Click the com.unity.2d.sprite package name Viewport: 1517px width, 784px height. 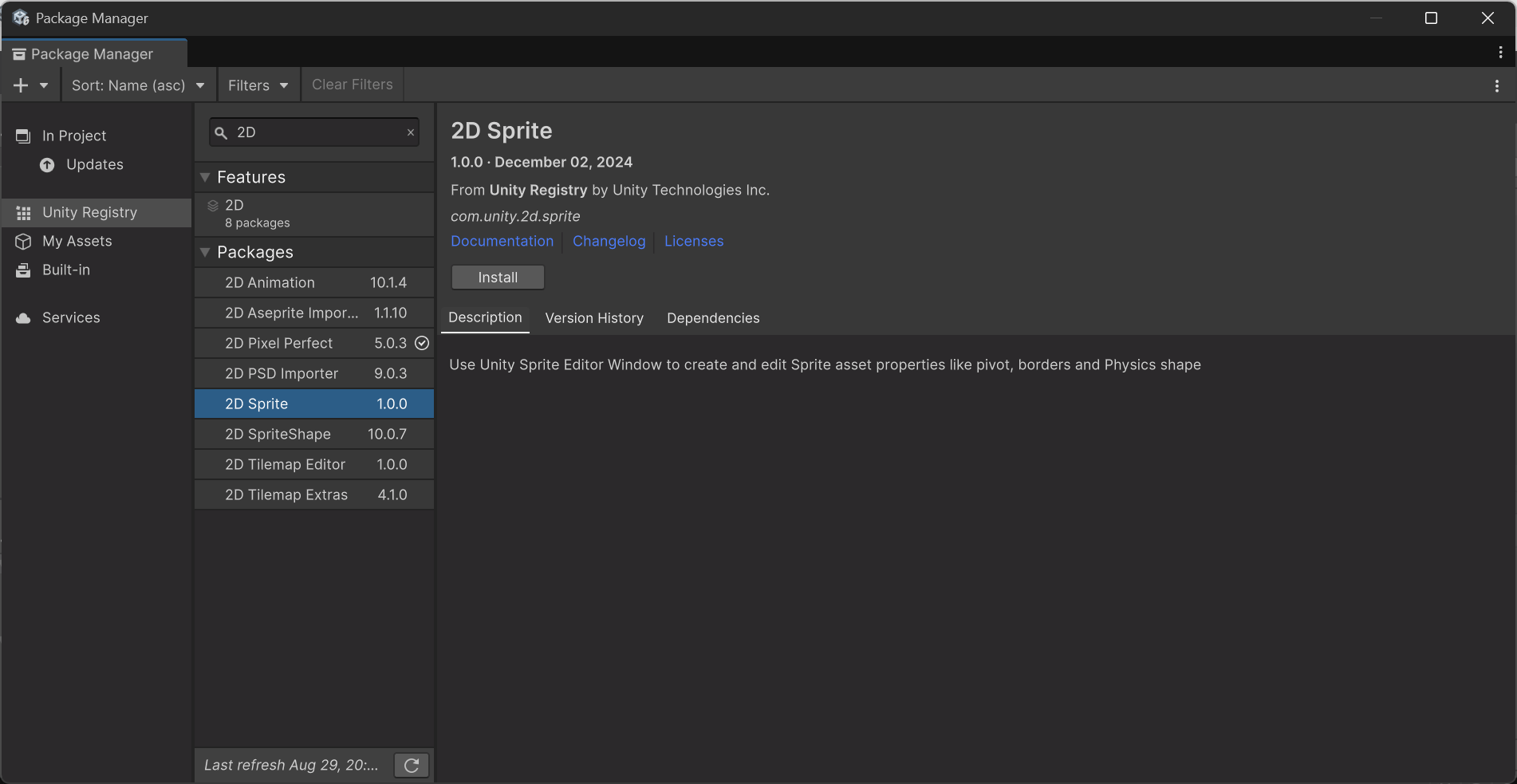[515, 216]
